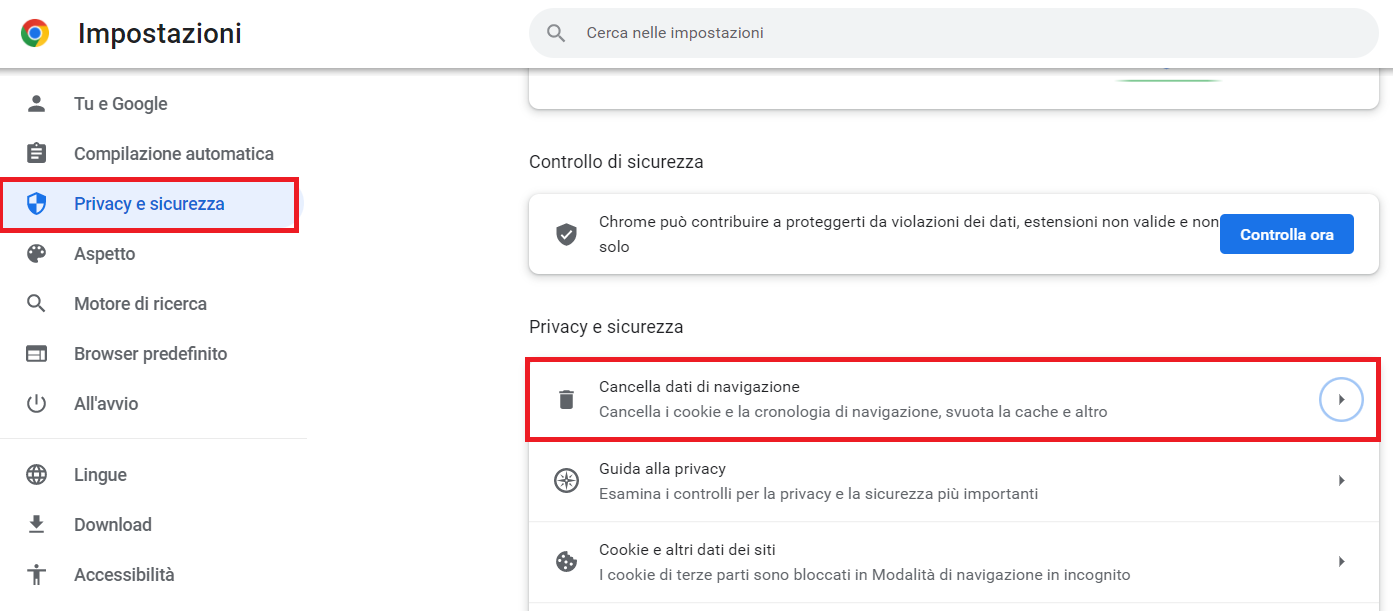
Task: Click the globe icon next to Lingue
Action: 37,474
